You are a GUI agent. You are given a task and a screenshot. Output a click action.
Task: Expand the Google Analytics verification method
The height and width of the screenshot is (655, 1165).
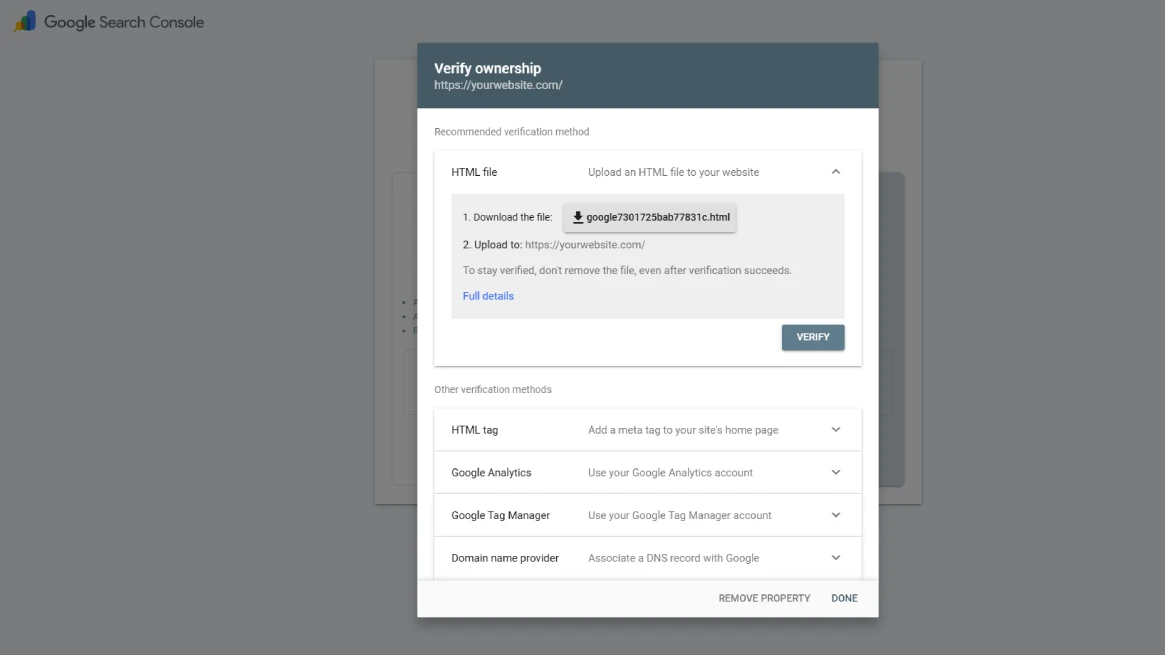click(x=835, y=472)
